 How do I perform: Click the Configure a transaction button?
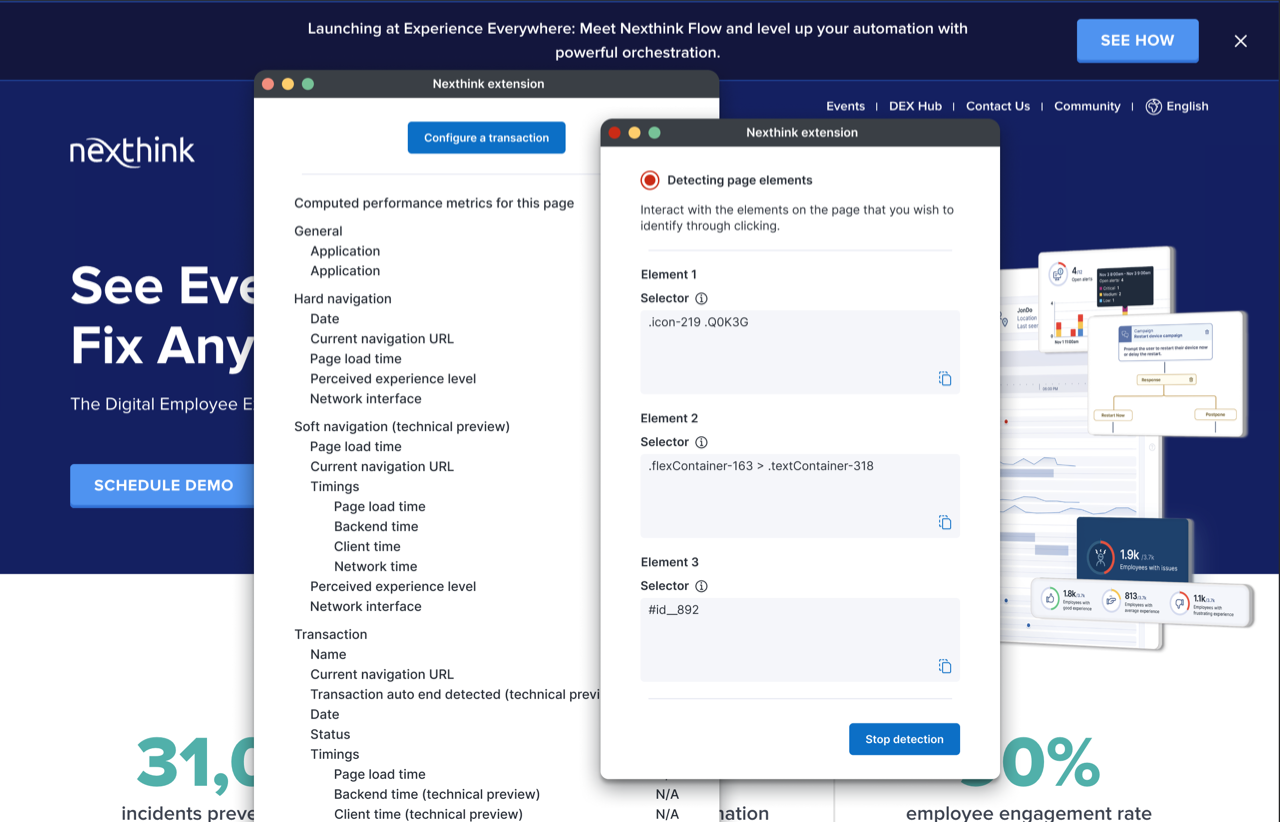click(486, 137)
